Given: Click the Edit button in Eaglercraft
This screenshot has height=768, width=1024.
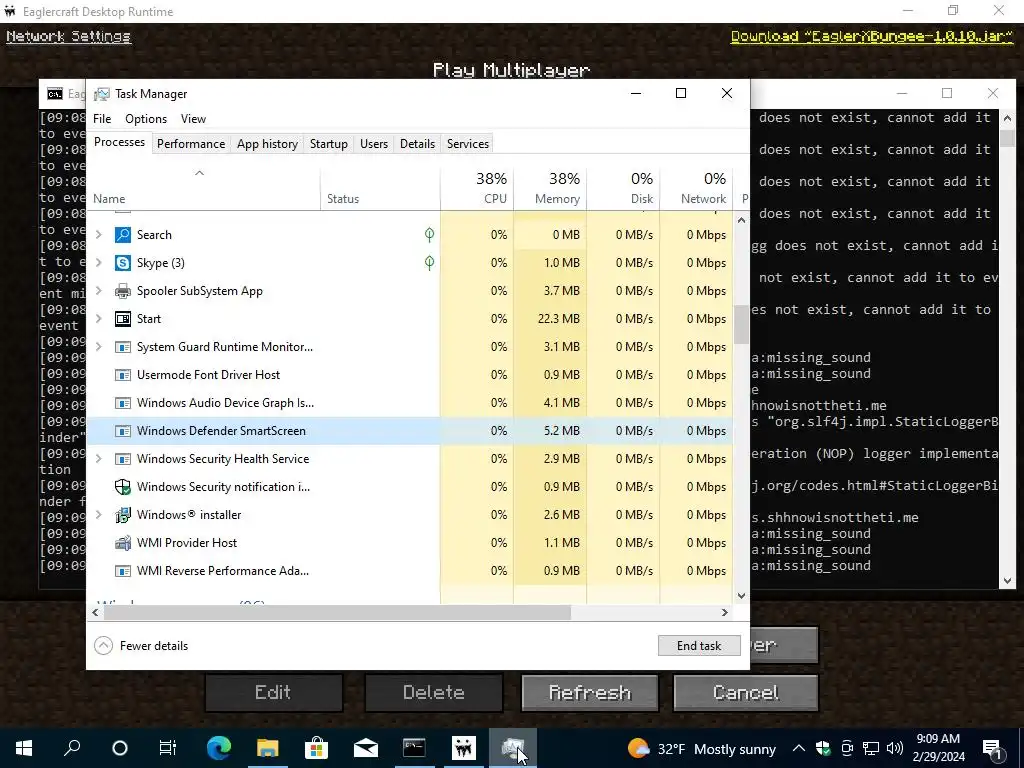Looking at the screenshot, I should click(x=273, y=692).
